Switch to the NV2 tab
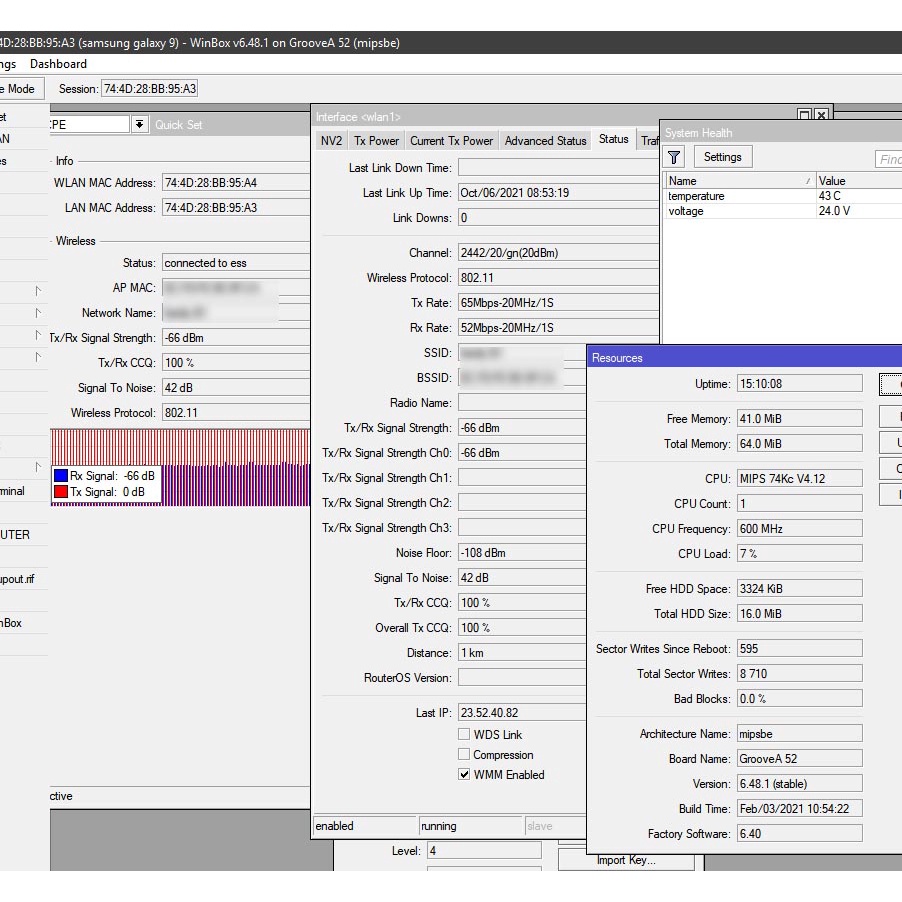902x902 pixels. click(330, 141)
